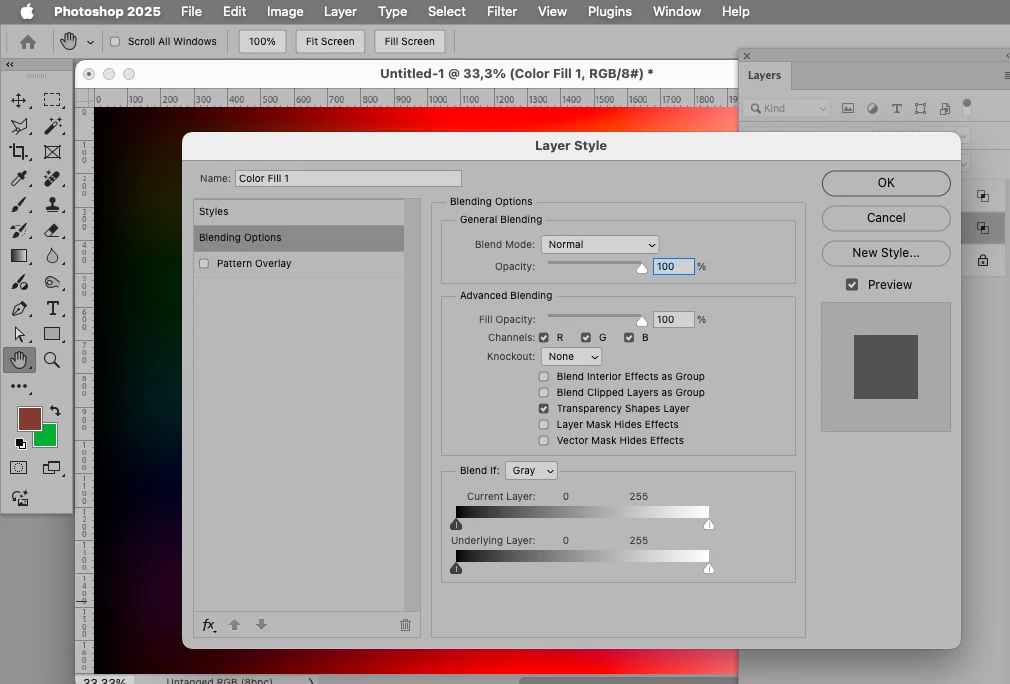Select the Eyedropper tool

coord(19,178)
